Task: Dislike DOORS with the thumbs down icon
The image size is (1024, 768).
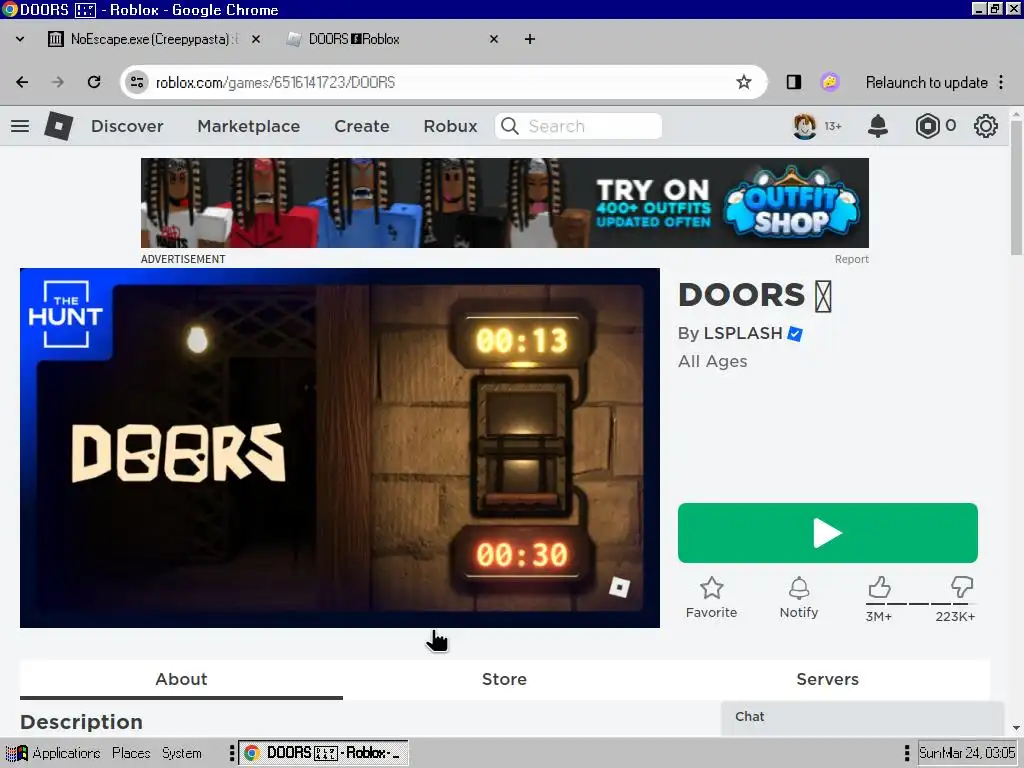Action: click(961, 587)
